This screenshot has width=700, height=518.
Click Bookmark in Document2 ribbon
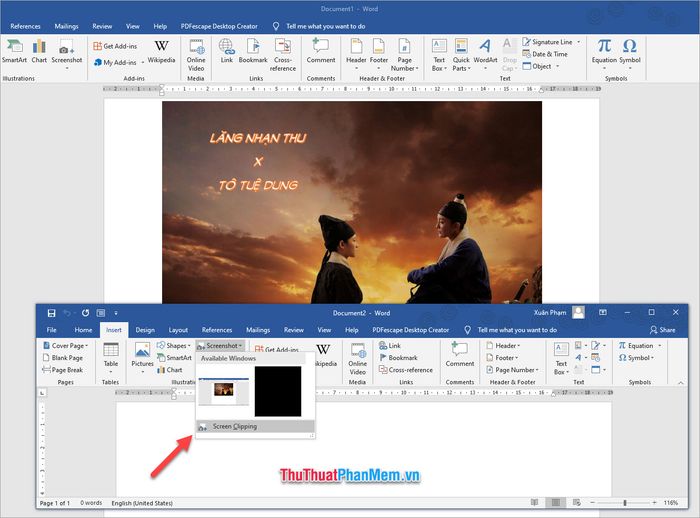click(398, 358)
